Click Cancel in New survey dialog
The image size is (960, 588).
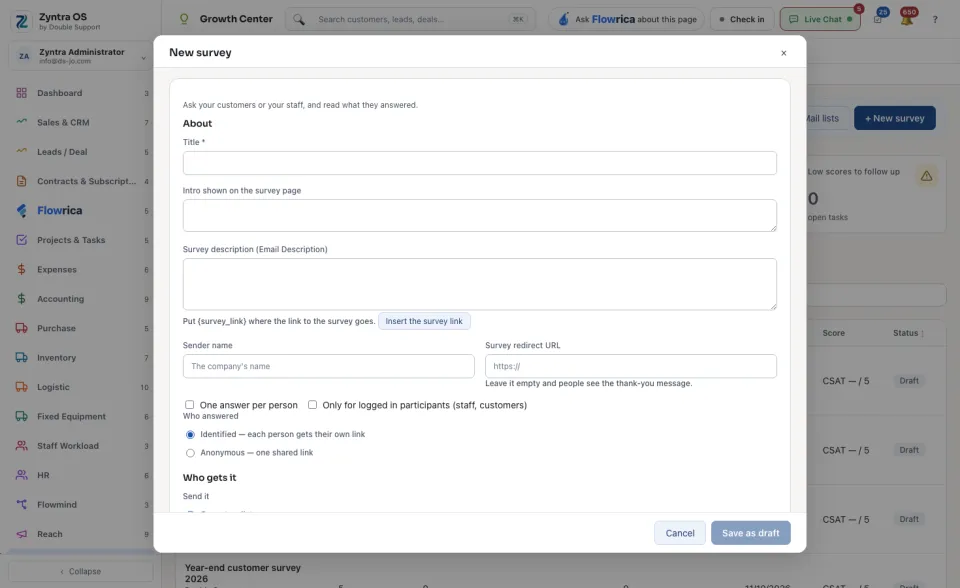point(680,533)
